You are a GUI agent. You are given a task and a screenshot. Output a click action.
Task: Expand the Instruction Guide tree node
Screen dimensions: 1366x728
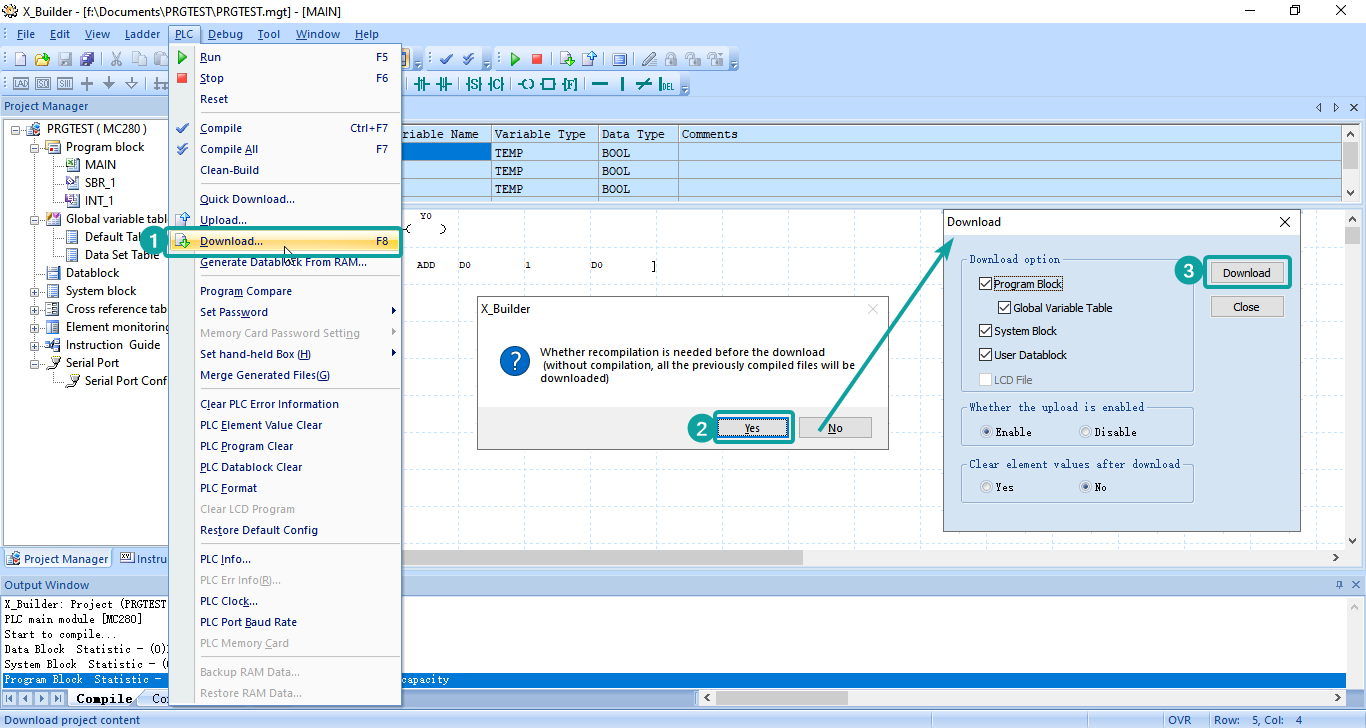pos(35,345)
